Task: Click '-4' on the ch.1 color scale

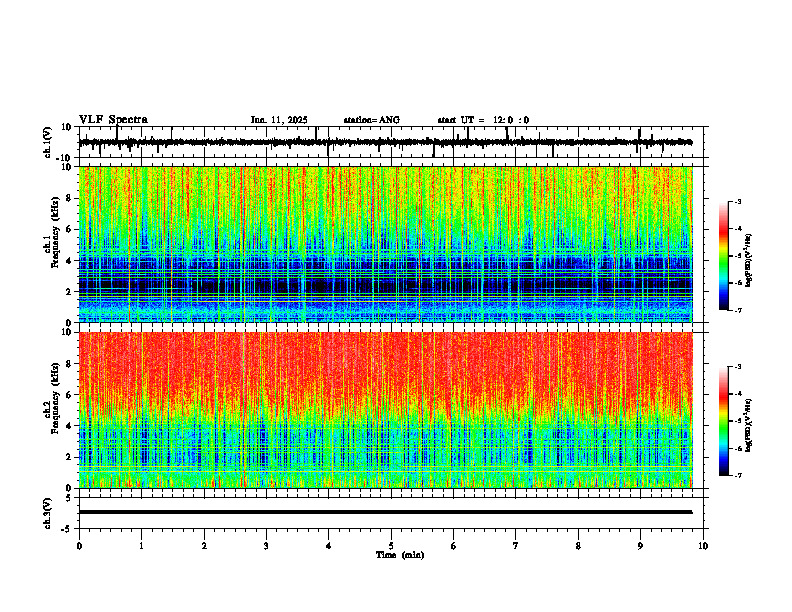Action: (x=738, y=229)
